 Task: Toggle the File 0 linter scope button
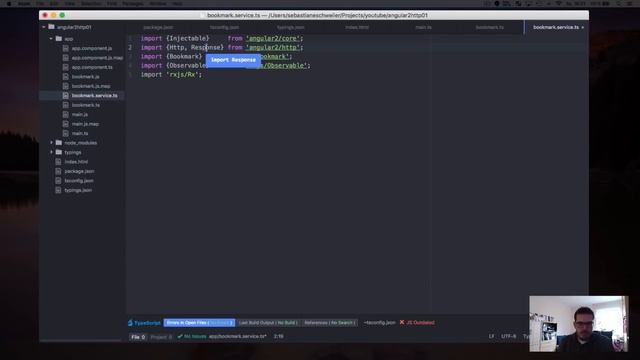138,337
